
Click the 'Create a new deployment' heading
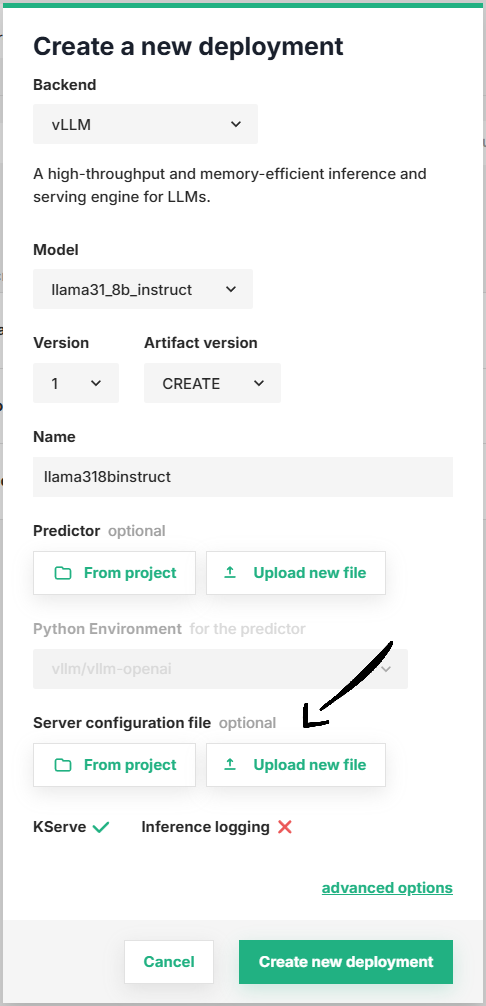pos(189,46)
